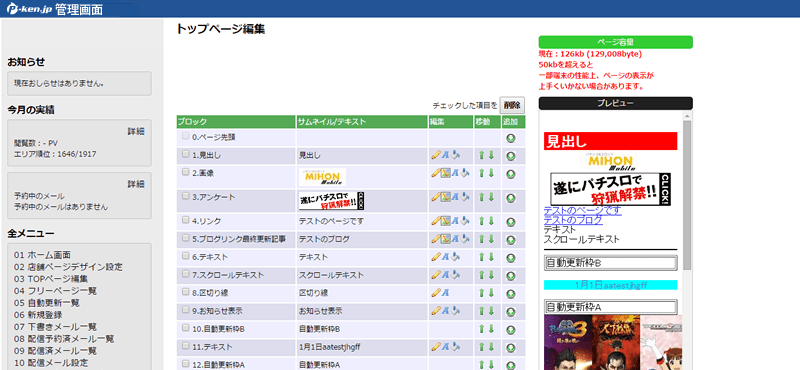Viewport: 800px width, 370px height.
Task: Click font style A icon for 6.テキスト
Action: pos(445,257)
